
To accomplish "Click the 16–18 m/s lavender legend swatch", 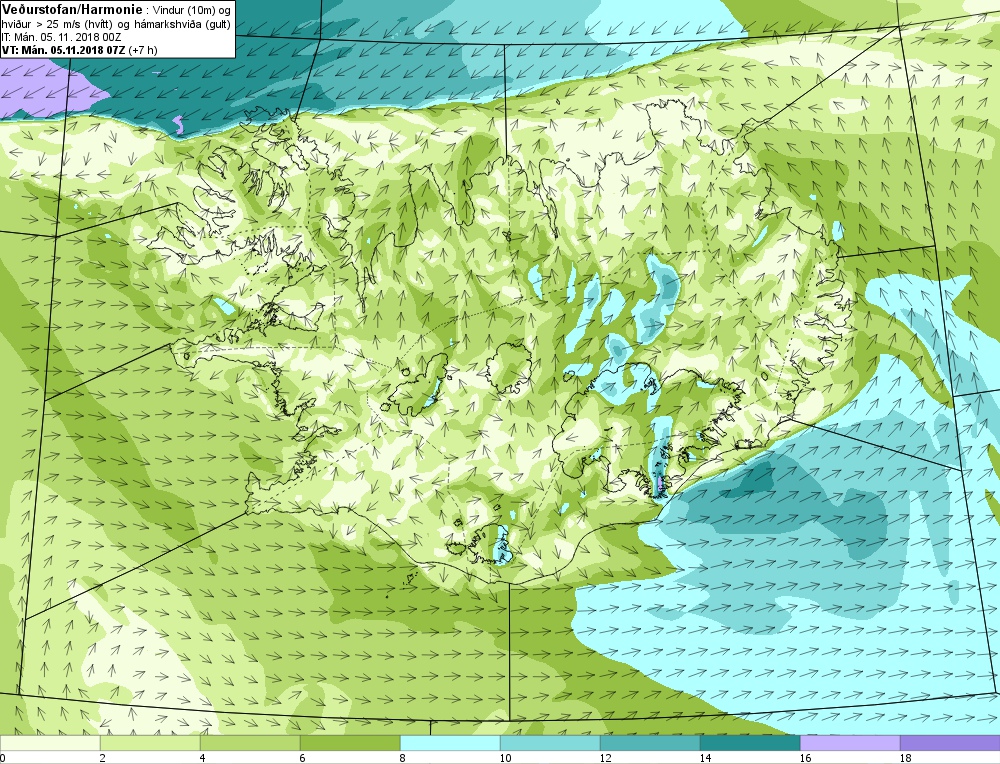I will pos(850,744).
